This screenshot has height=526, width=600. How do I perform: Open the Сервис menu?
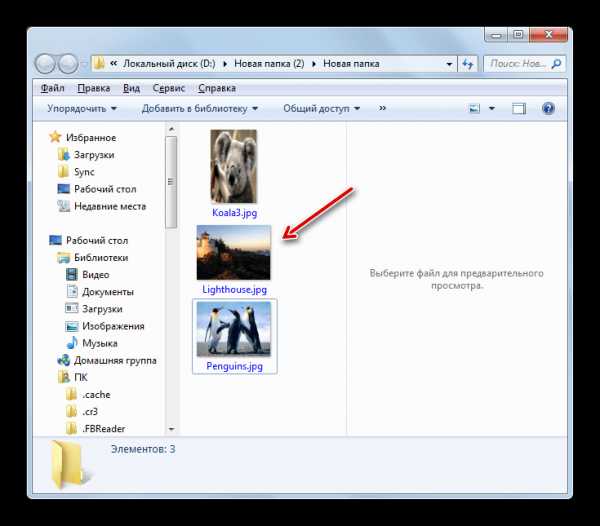click(169, 88)
